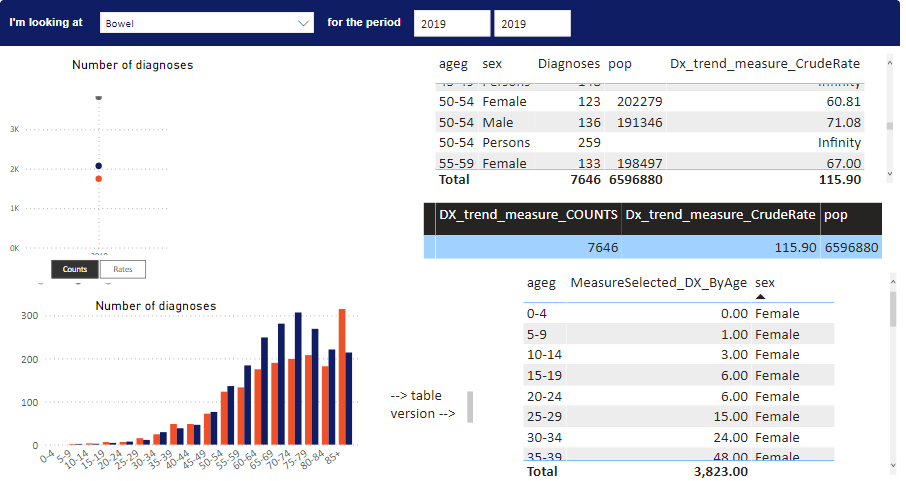Click the top table scrollbar down arrow
Image resolution: width=906 pixels, height=481 pixels.
890,174
